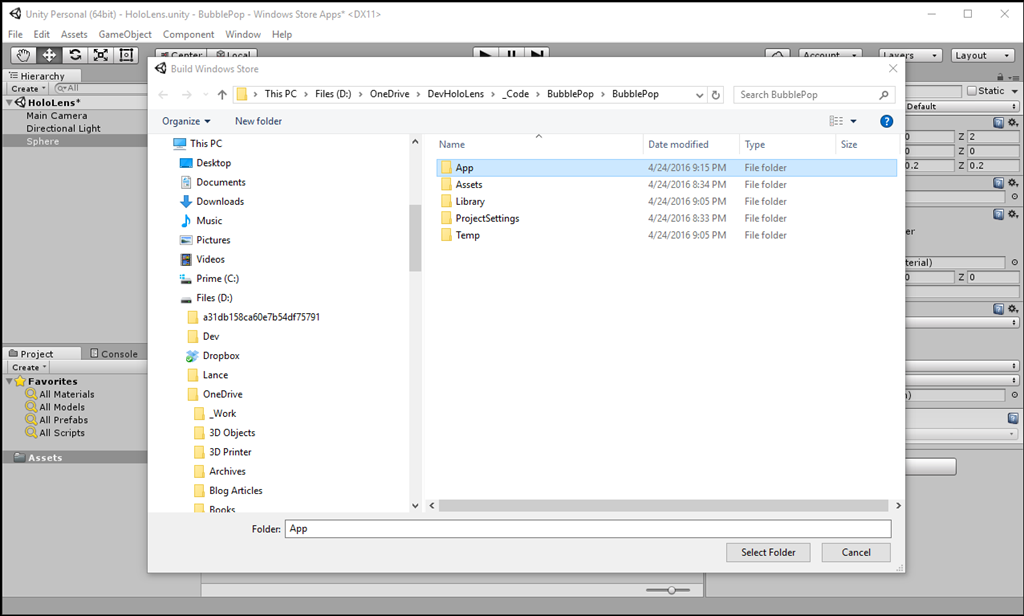
Task: Open the Component menu
Action: pos(189,35)
